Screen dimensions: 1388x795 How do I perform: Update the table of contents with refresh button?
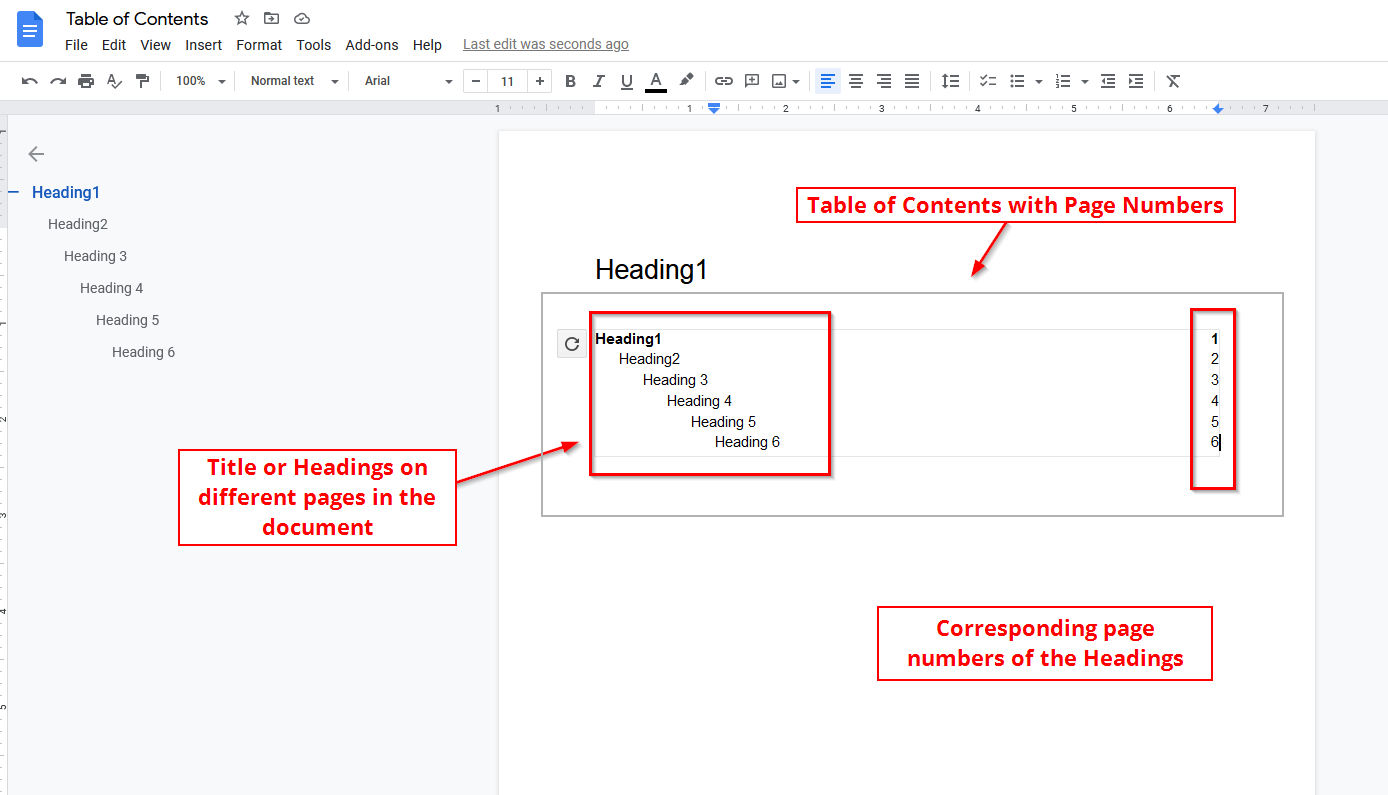click(x=572, y=344)
